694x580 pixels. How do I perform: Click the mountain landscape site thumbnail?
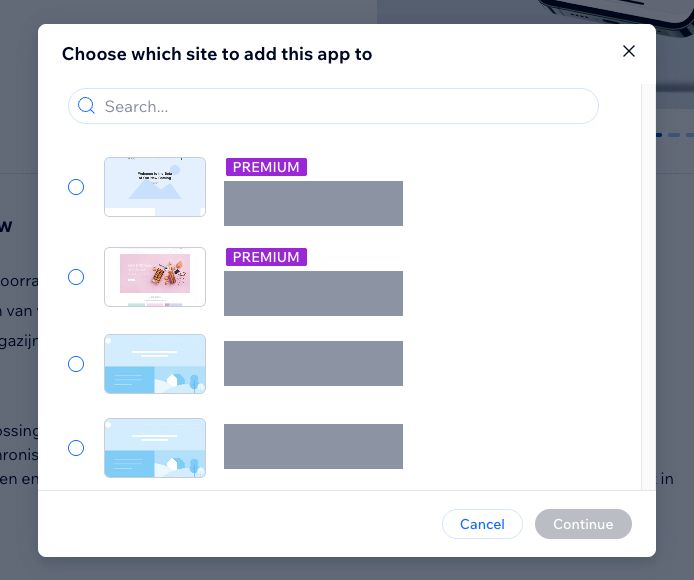tap(155, 187)
